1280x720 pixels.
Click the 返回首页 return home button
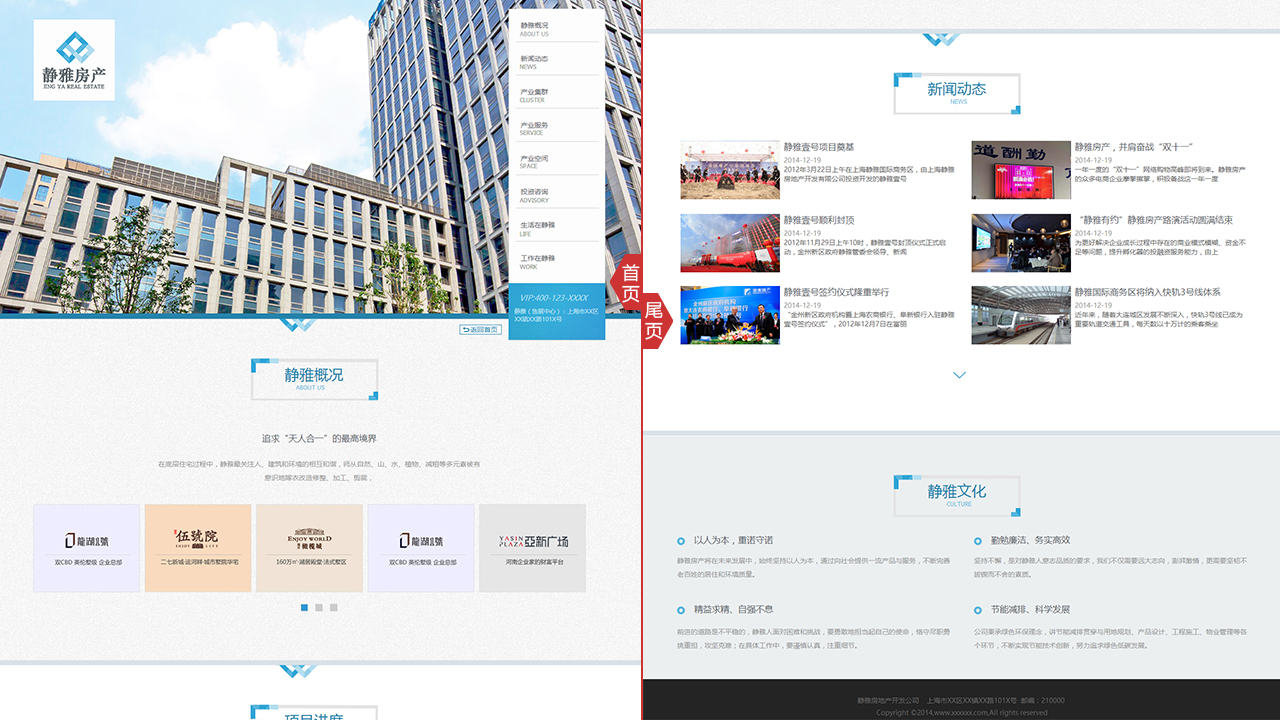point(480,330)
